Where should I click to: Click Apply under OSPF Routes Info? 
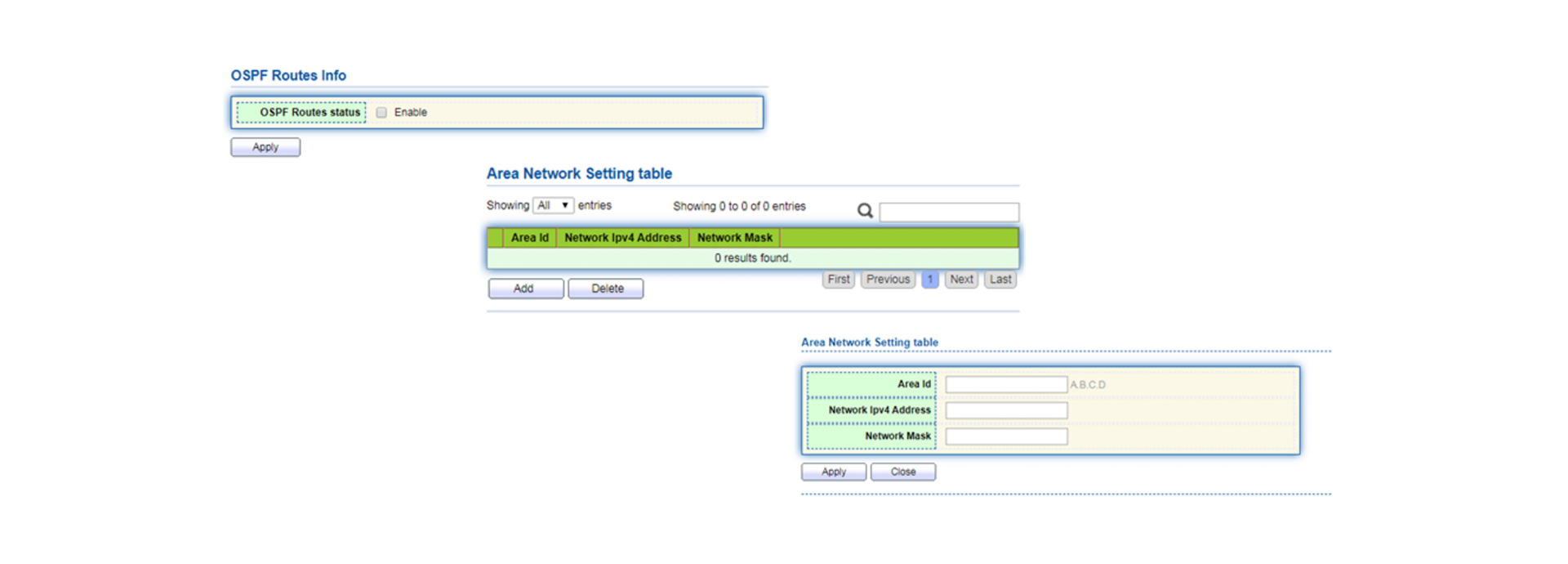pyautogui.click(x=265, y=147)
